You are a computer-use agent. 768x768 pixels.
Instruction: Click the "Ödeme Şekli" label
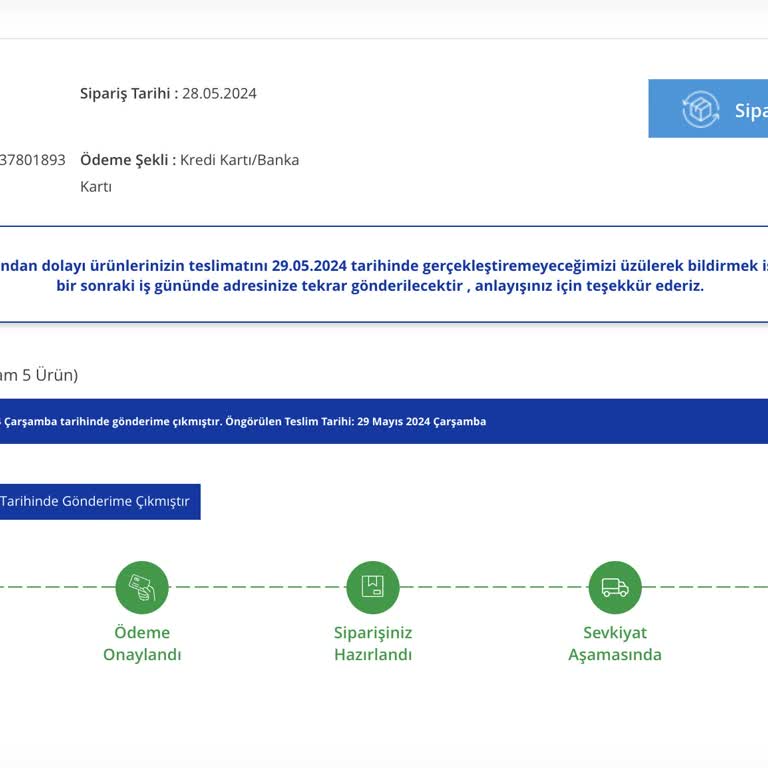(x=127, y=160)
